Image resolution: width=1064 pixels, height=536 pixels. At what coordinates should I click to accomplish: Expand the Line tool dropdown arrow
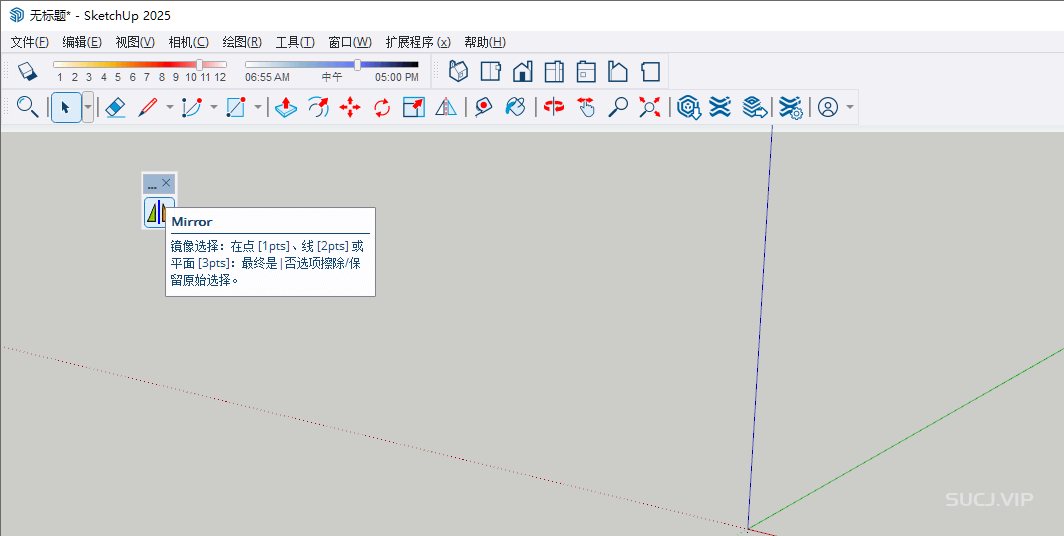click(x=170, y=107)
